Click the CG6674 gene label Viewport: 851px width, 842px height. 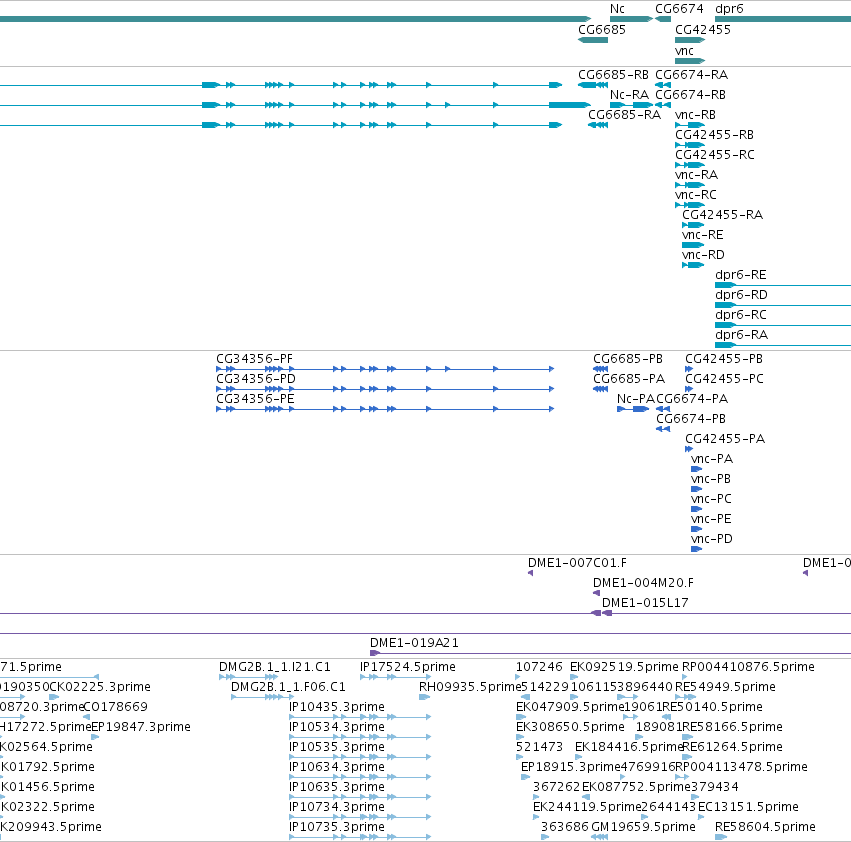[x=679, y=9]
